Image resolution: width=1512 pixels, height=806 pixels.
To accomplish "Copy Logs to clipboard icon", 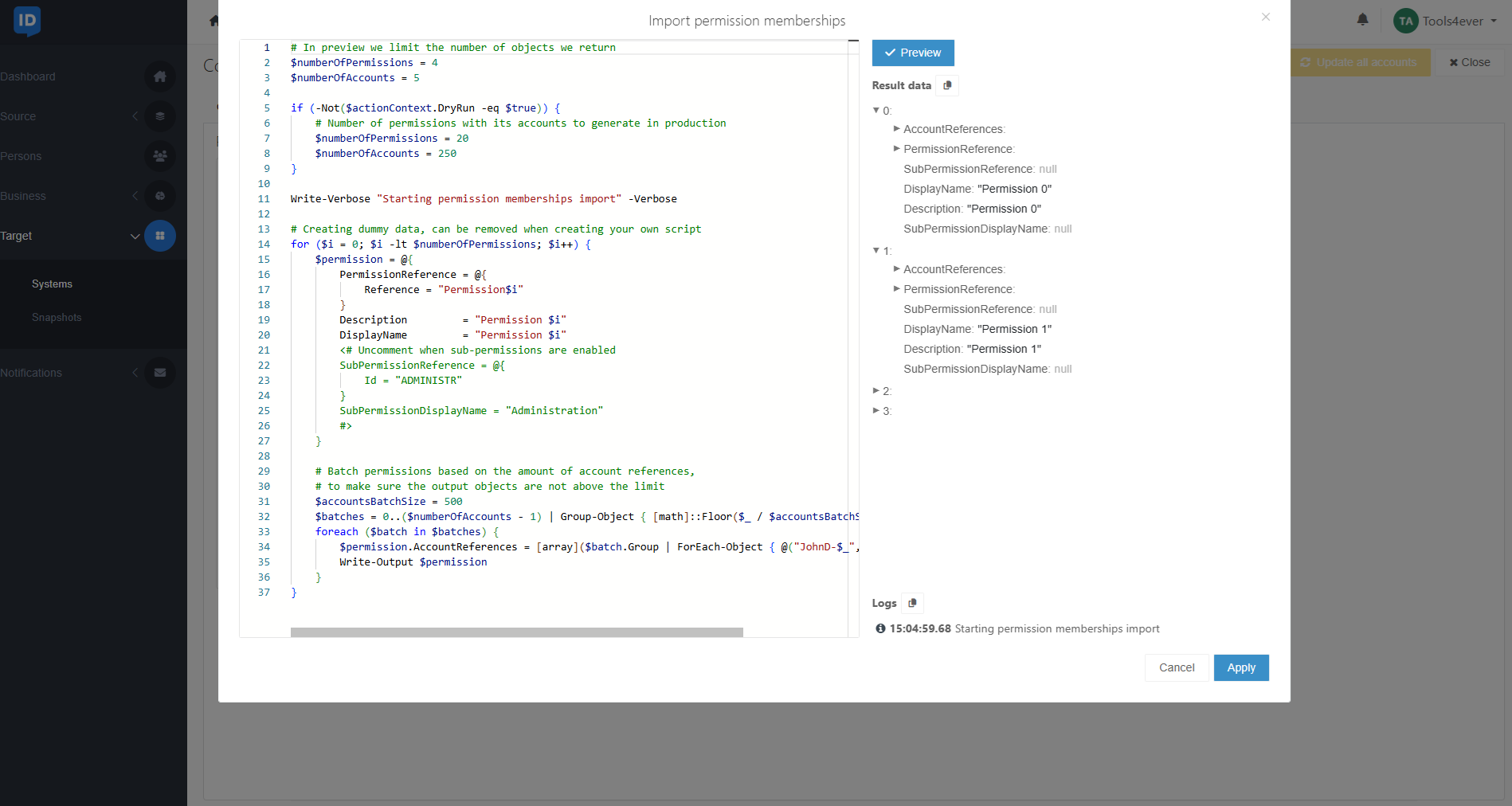I will click(x=912, y=603).
